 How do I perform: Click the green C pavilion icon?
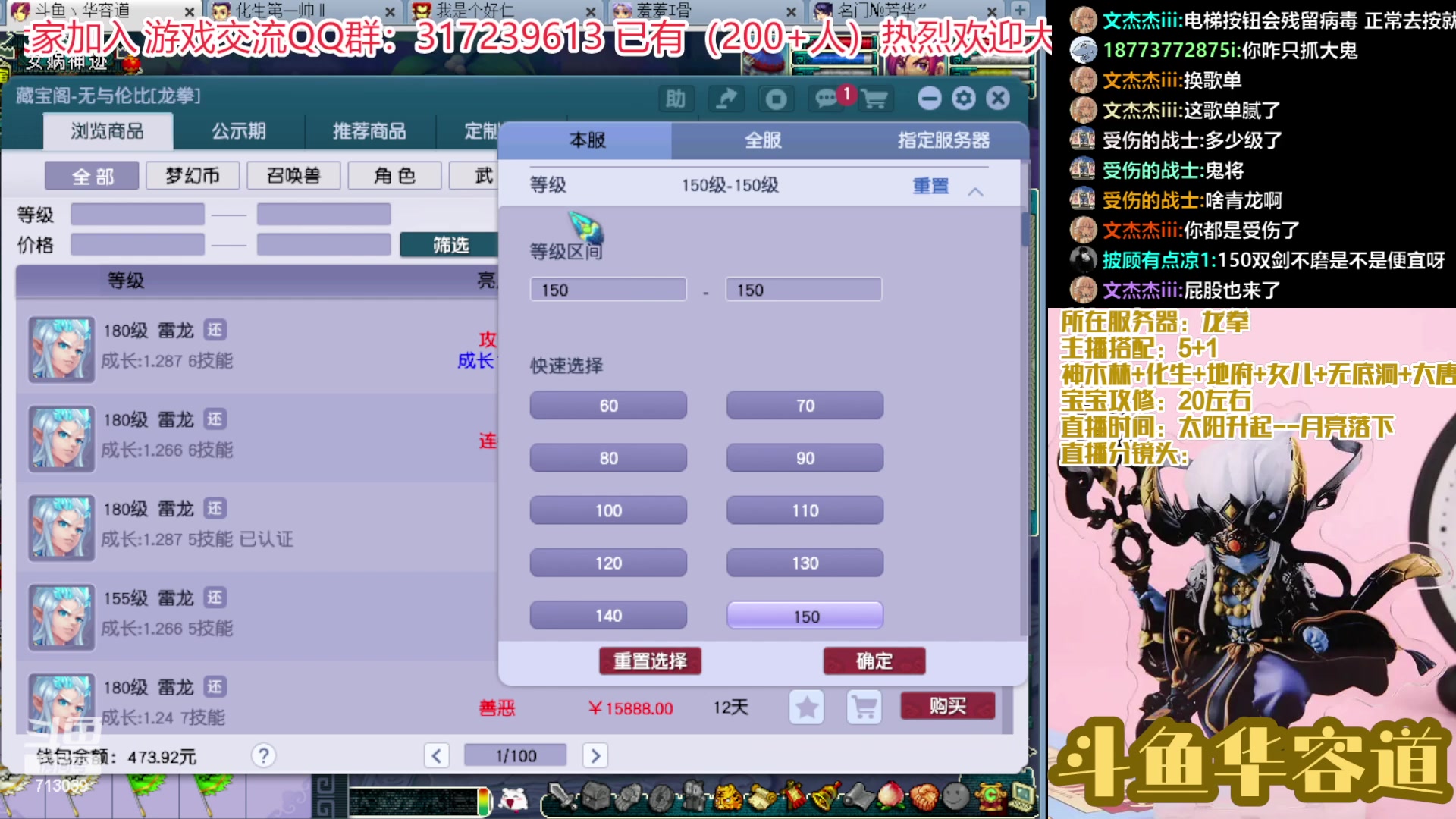click(x=989, y=797)
